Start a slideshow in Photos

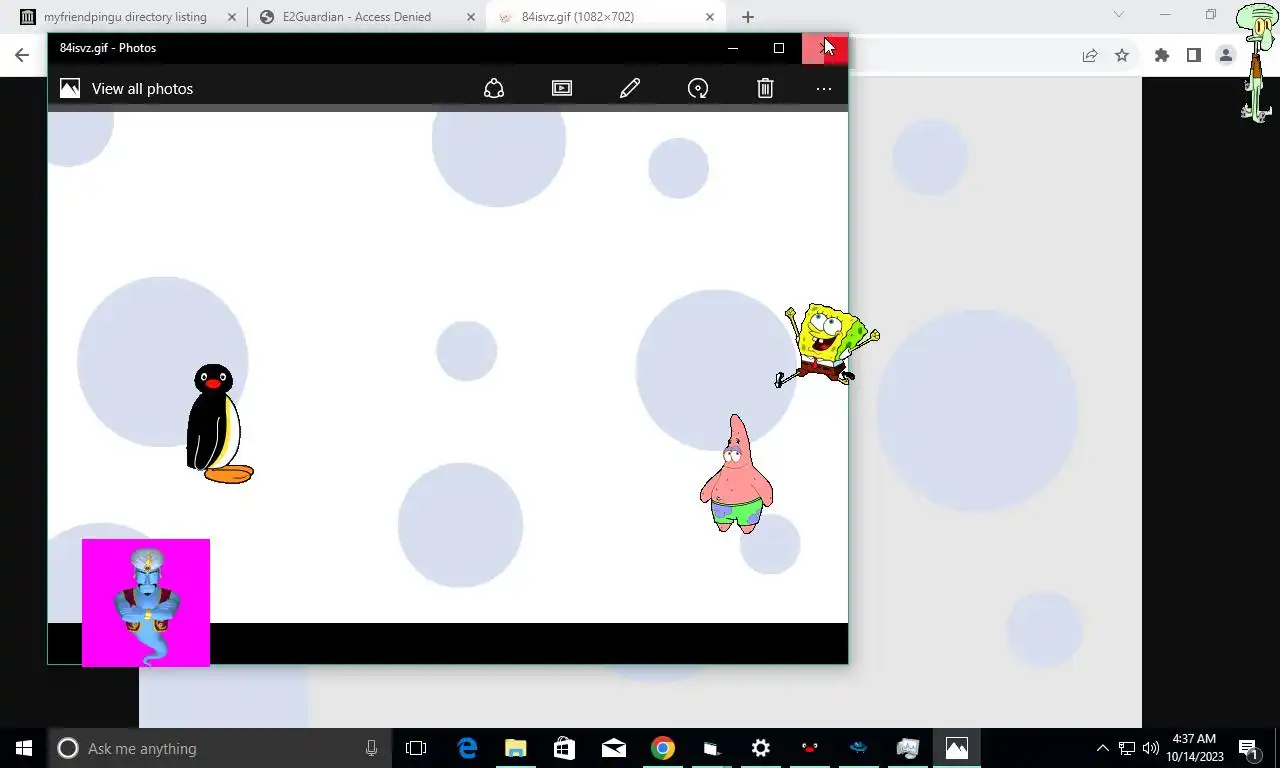(x=562, y=88)
